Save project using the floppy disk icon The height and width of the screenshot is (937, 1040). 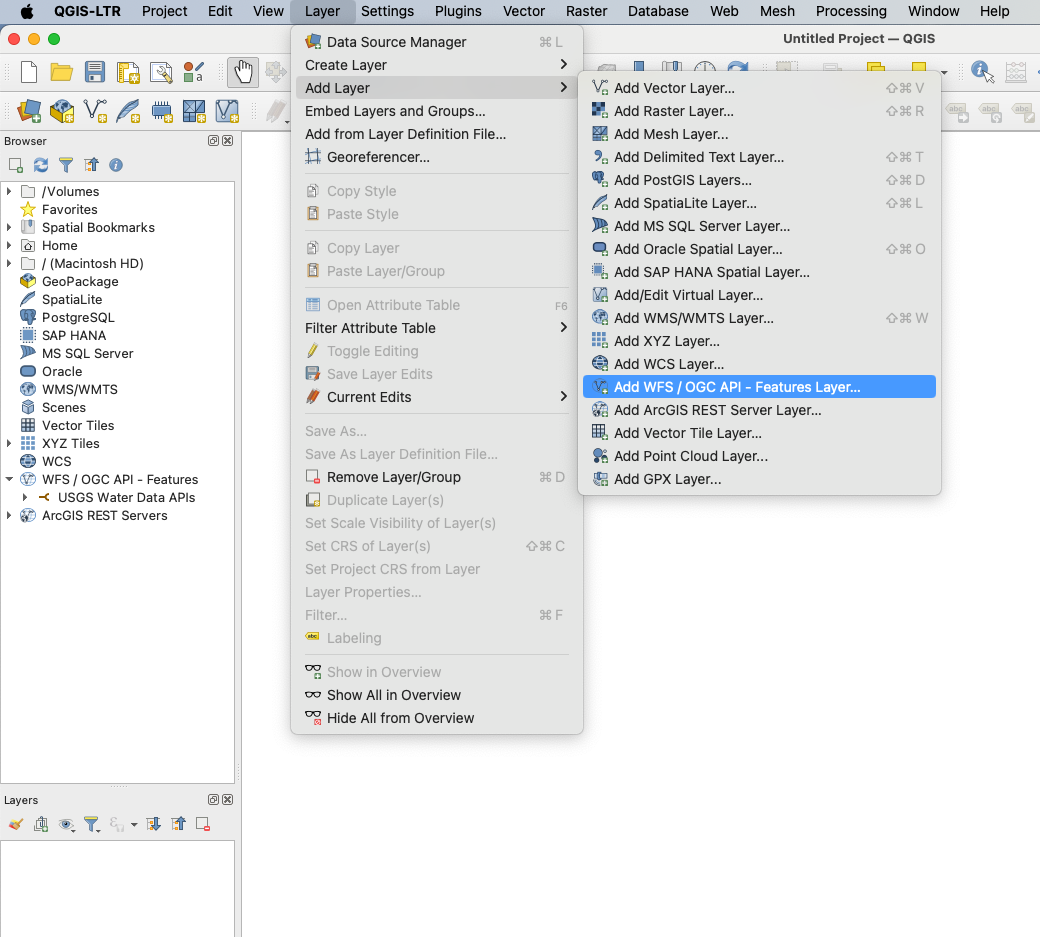(x=95, y=72)
